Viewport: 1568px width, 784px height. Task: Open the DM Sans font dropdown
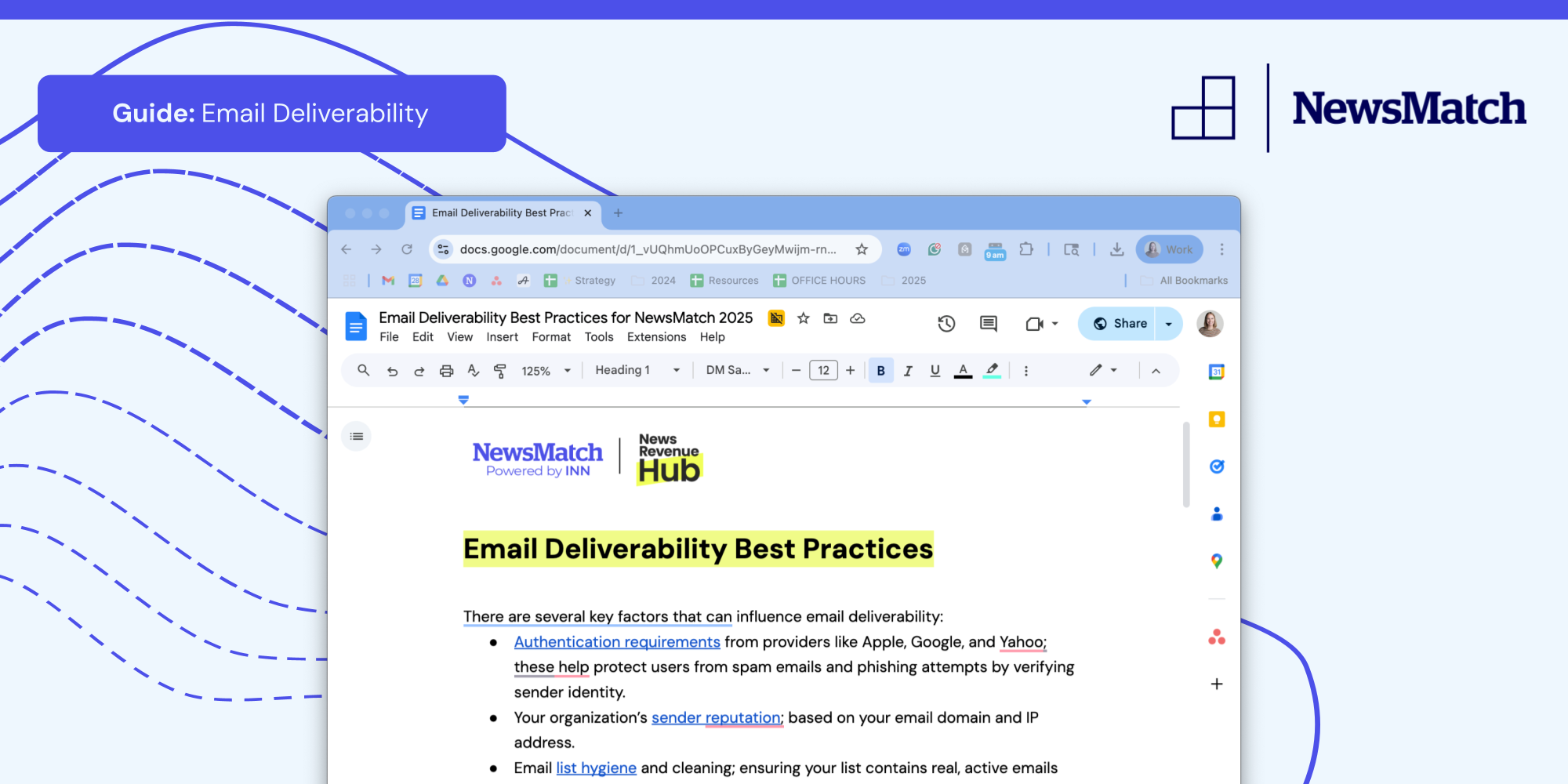coord(738,370)
